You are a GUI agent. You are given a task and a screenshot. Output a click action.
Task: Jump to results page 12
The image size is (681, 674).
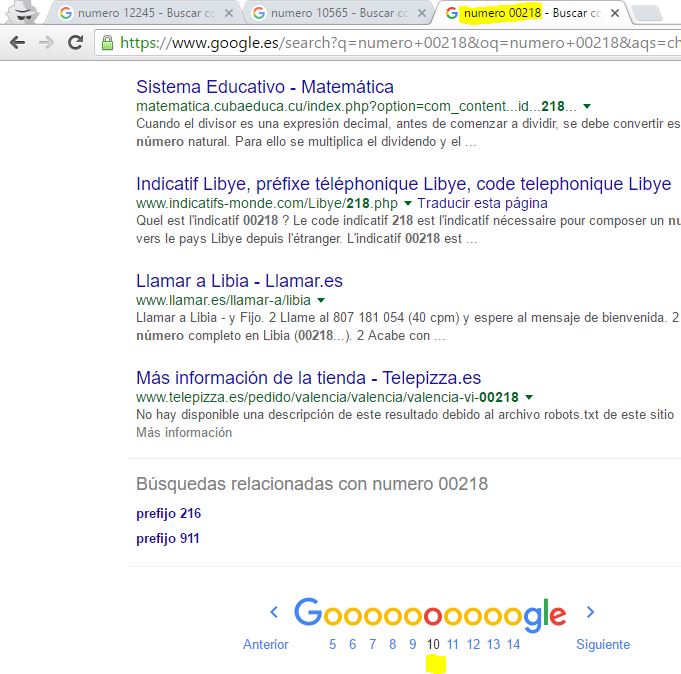coord(473,644)
